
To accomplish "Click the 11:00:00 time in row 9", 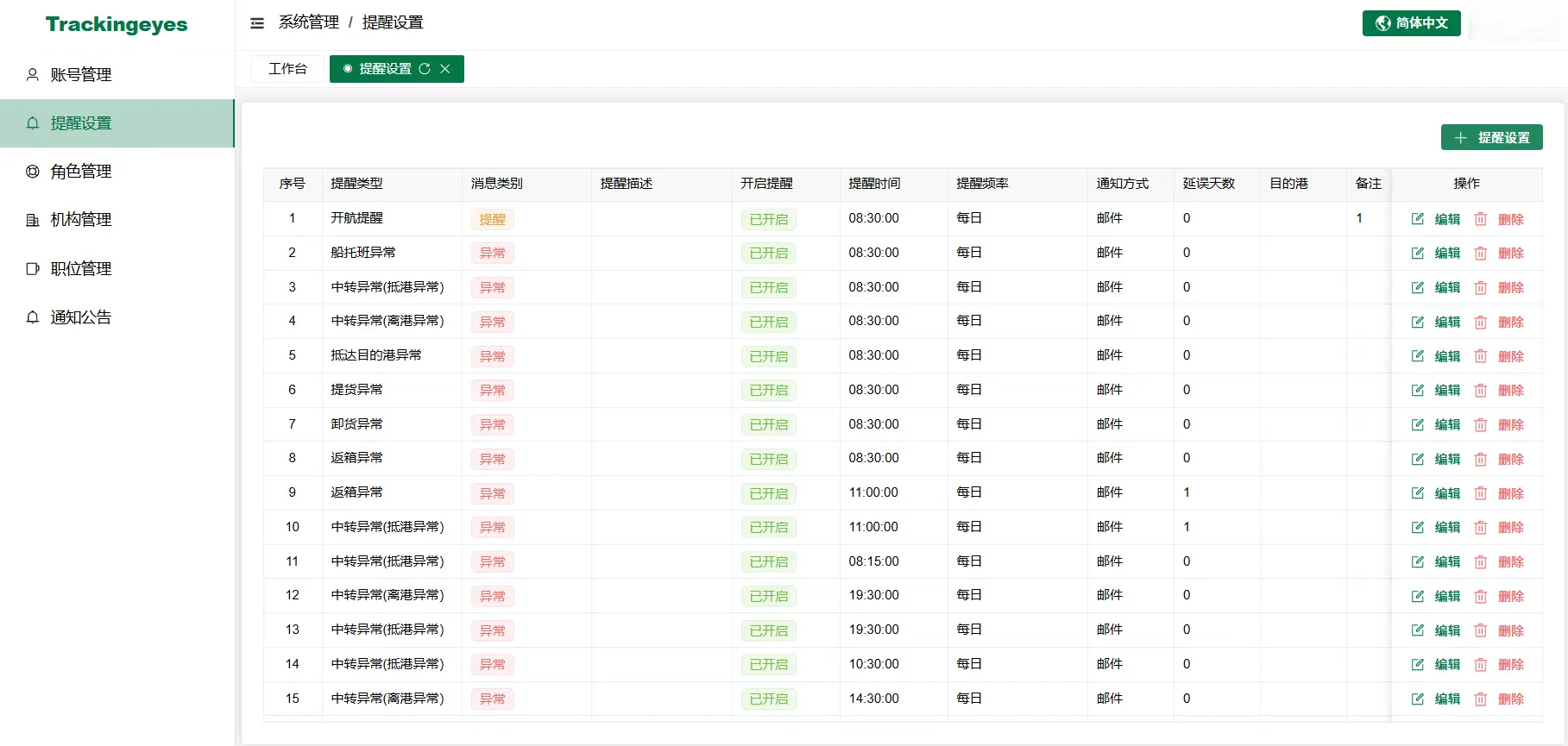I will 873,492.
